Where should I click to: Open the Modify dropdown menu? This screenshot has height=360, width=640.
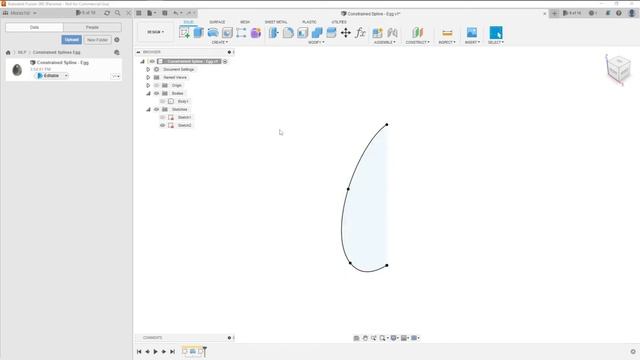[316, 42]
